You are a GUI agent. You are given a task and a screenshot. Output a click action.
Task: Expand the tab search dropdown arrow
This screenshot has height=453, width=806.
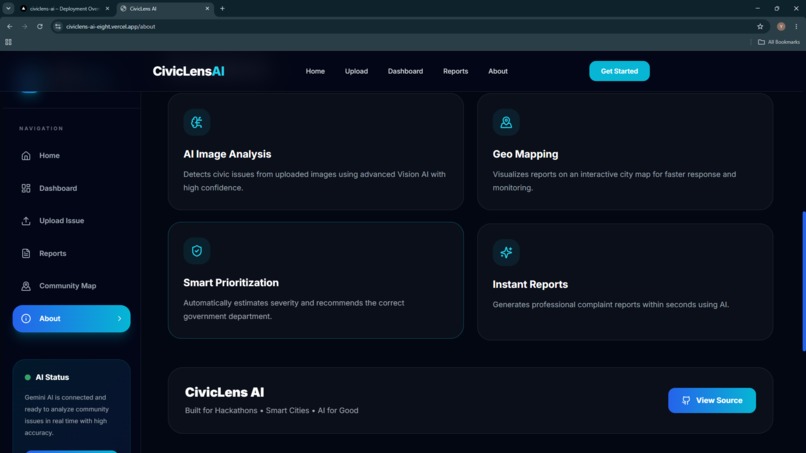(8, 9)
